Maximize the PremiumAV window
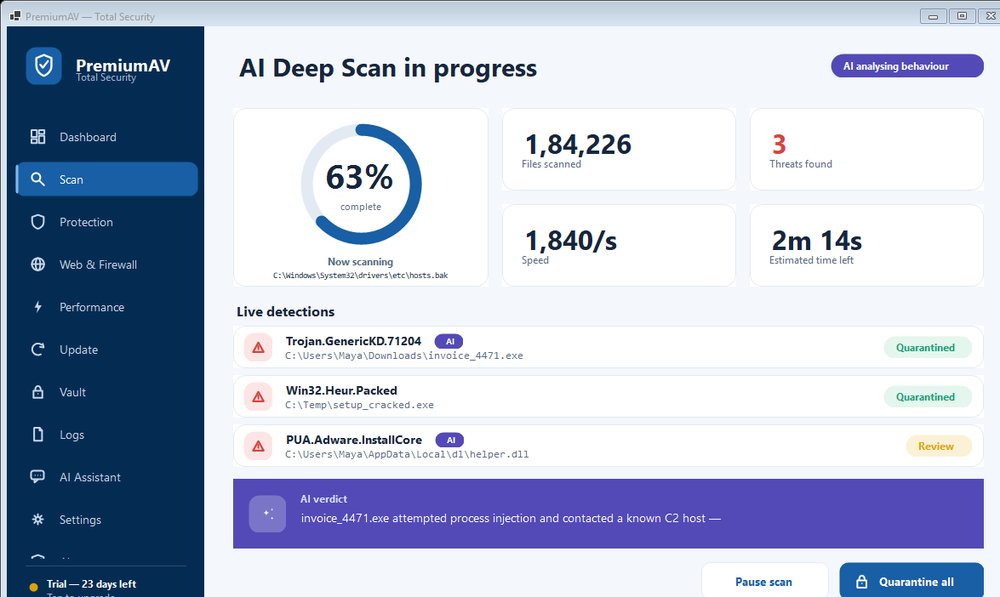The width and height of the screenshot is (1000, 597). coord(962,16)
